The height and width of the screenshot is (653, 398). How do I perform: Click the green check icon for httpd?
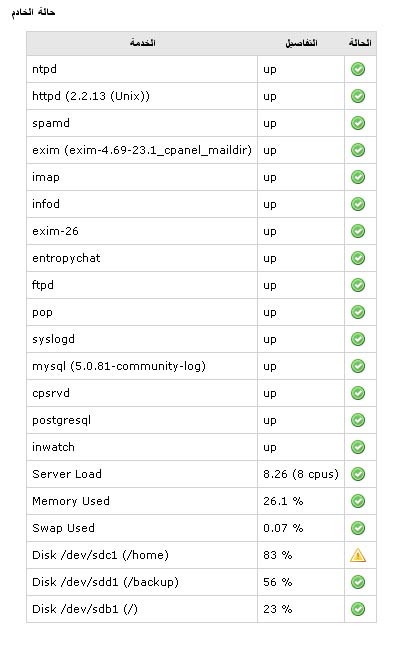coord(358,96)
